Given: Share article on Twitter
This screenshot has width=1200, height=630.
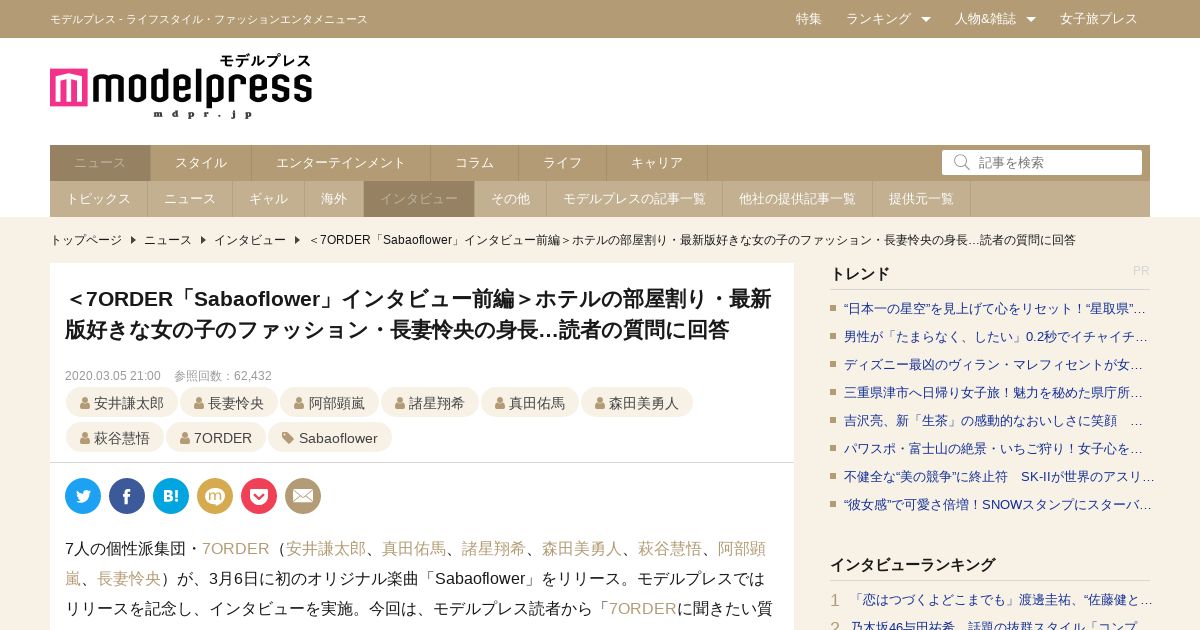Looking at the screenshot, I should [x=83, y=496].
